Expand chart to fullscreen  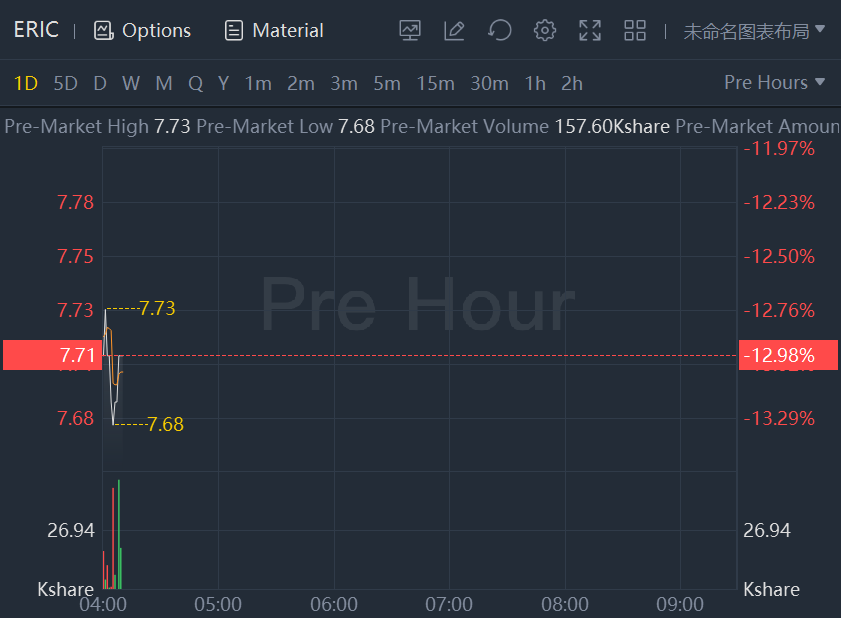pyautogui.click(x=590, y=30)
